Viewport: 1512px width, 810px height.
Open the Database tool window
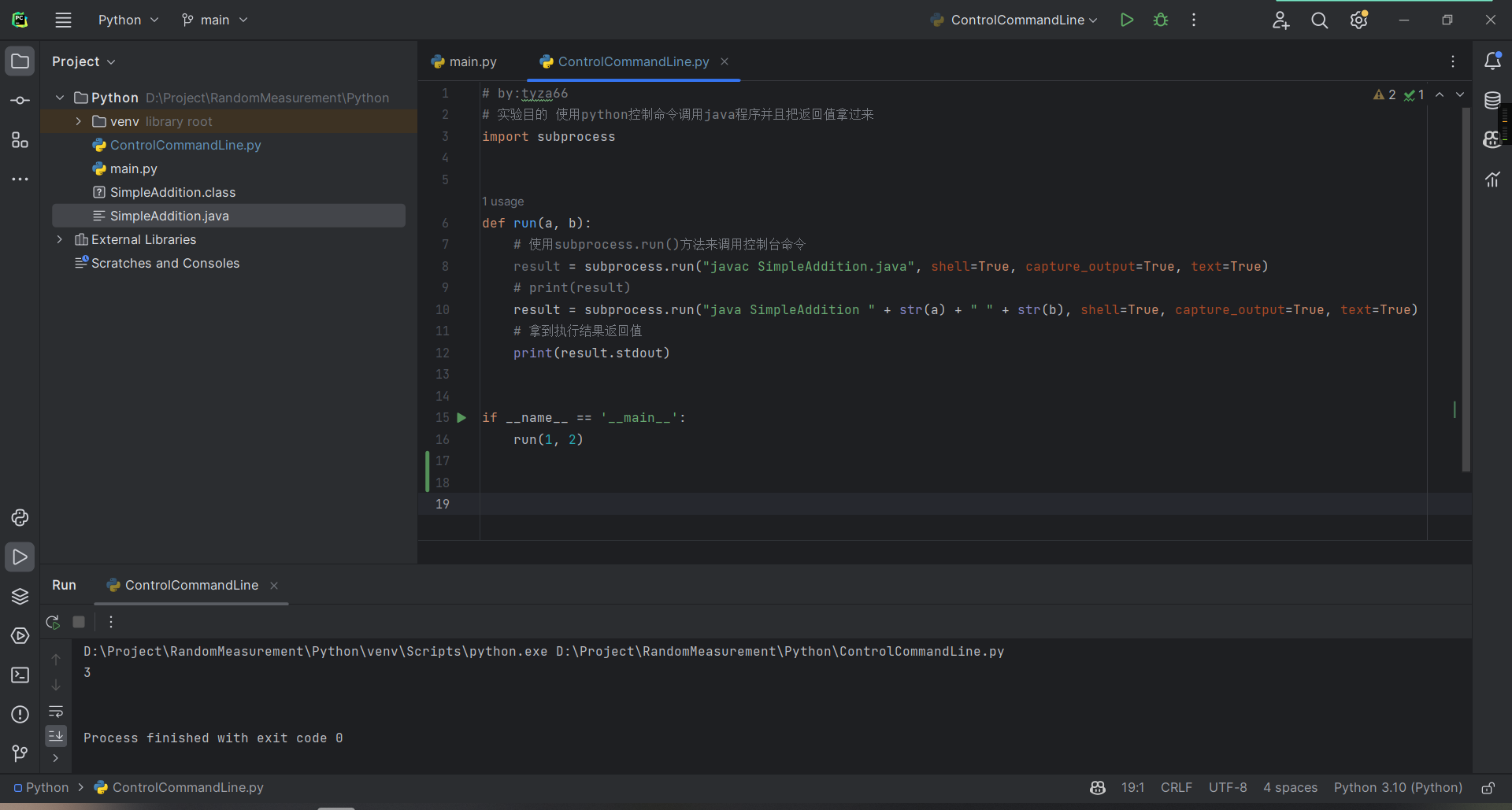[x=1492, y=100]
